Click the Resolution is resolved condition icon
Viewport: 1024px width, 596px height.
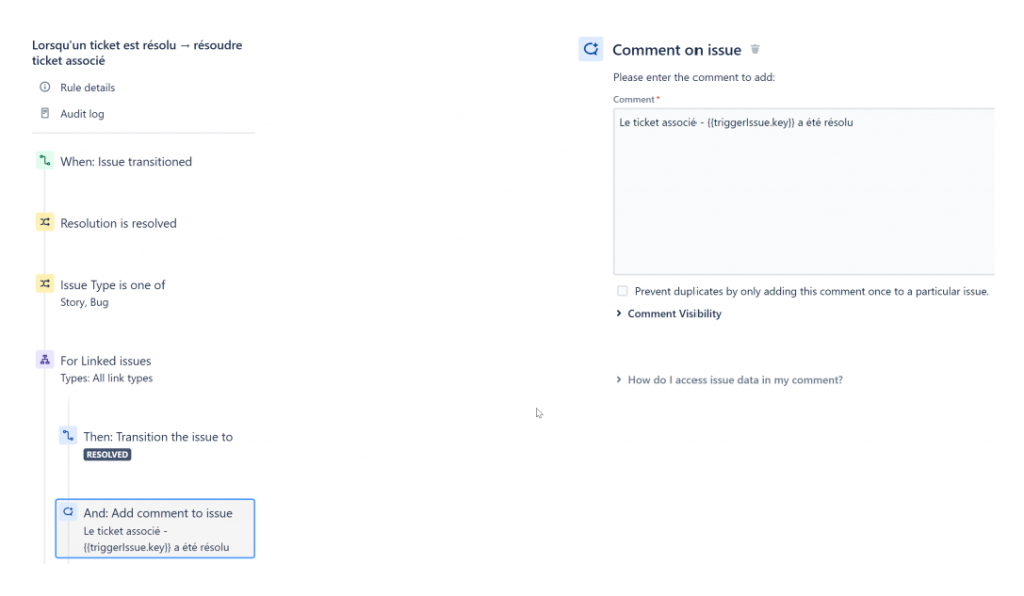pyautogui.click(x=44, y=222)
